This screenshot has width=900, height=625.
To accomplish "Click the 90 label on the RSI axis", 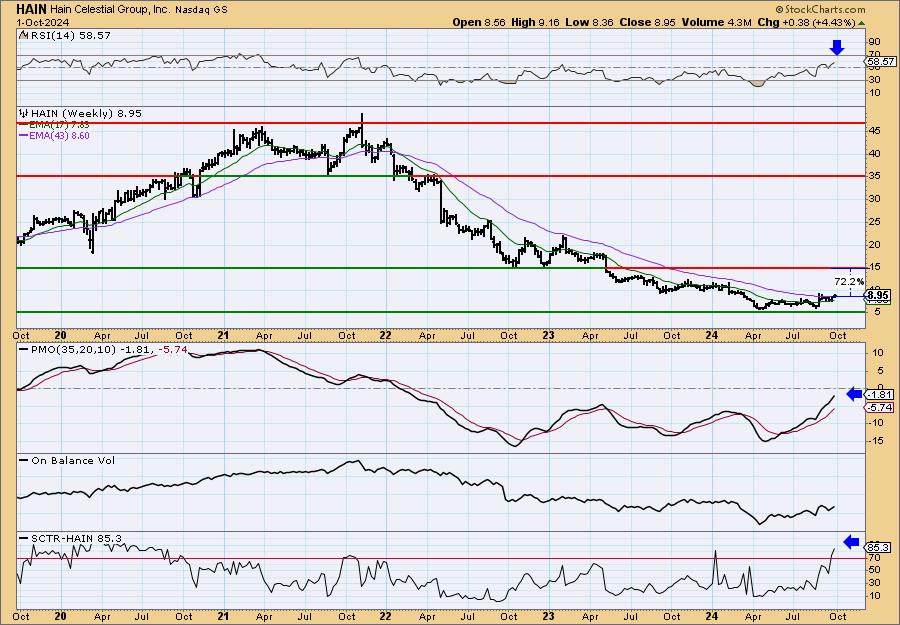I will click(875, 42).
